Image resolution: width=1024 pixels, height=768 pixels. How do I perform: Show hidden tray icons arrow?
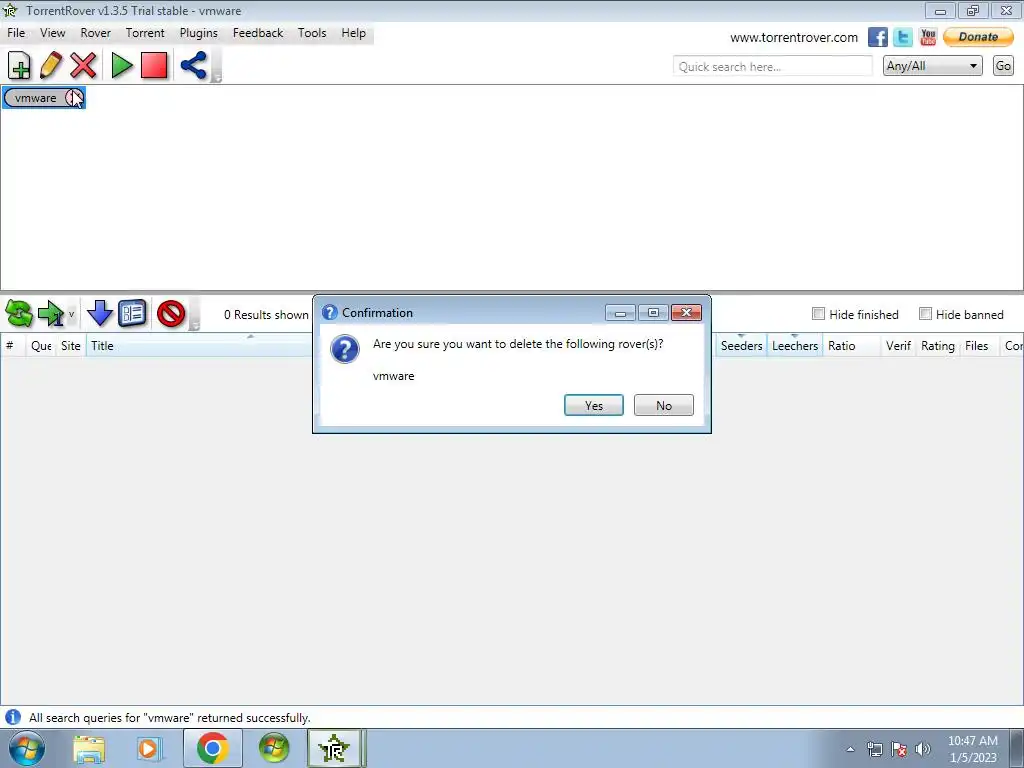point(850,749)
